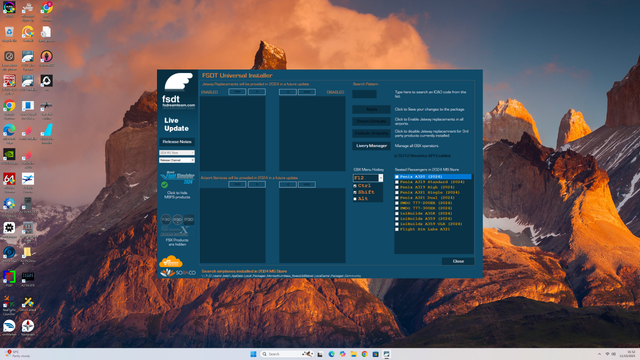Screen dimensions: 640x360
Task: Check the Fenix A319 High (2024) checkbox
Action: pyautogui.click(x=397, y=187)
